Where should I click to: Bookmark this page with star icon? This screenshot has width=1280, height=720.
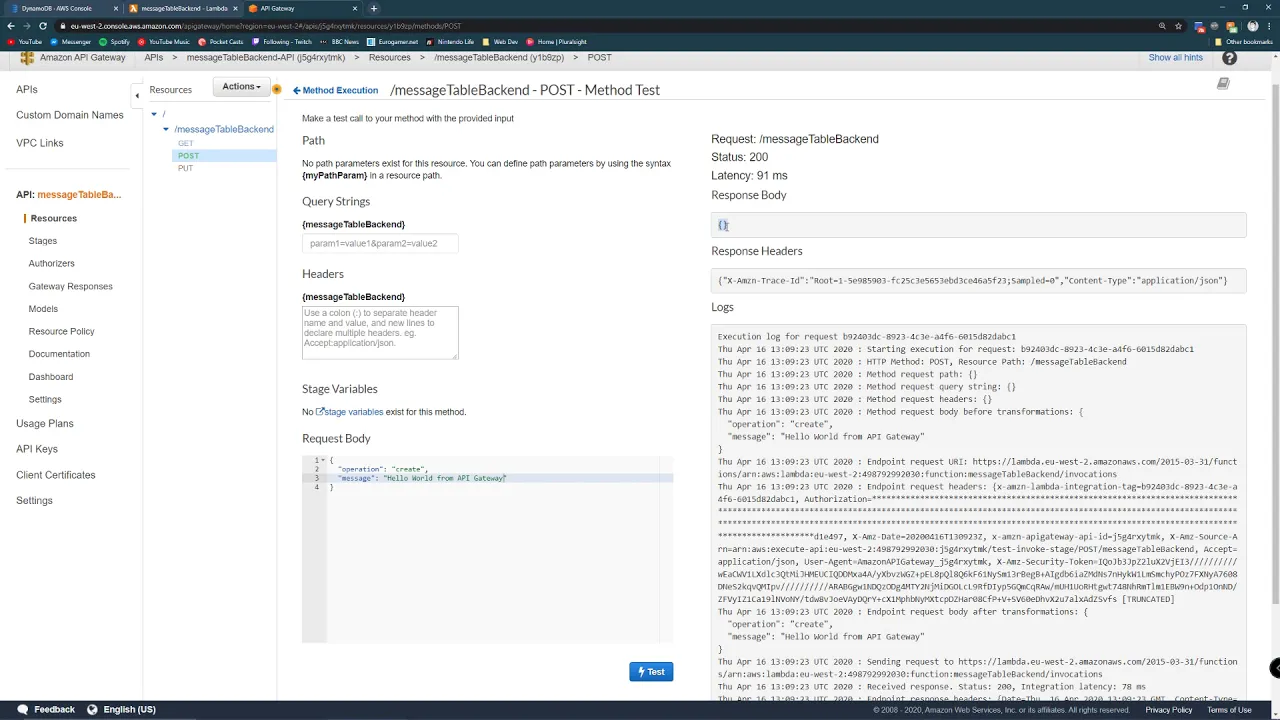[1178, 26]
